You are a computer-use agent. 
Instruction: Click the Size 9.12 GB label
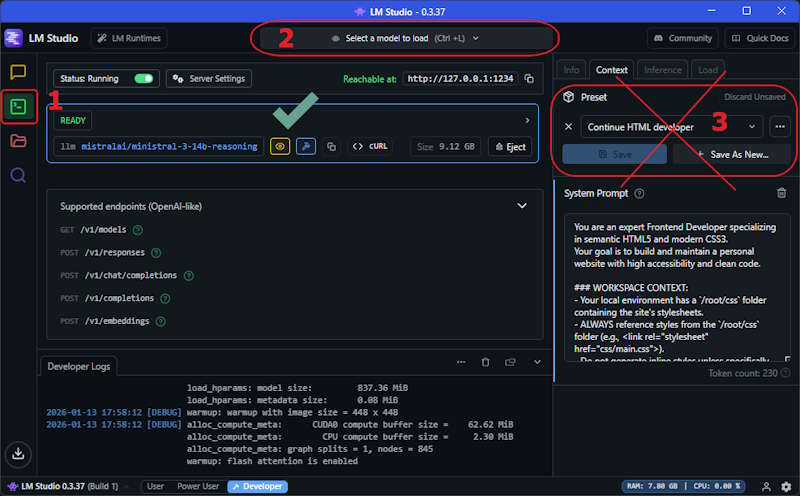click(445, 147)
